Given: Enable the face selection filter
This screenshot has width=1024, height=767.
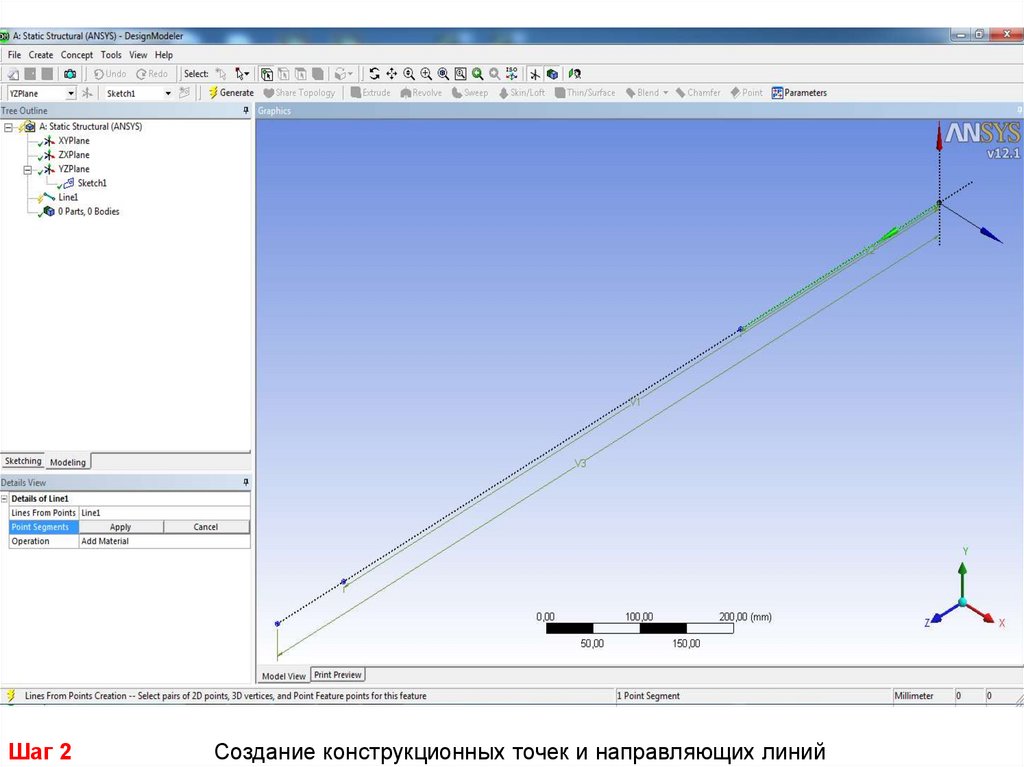Looking at the screenshot, I should (x=301, y=74).
